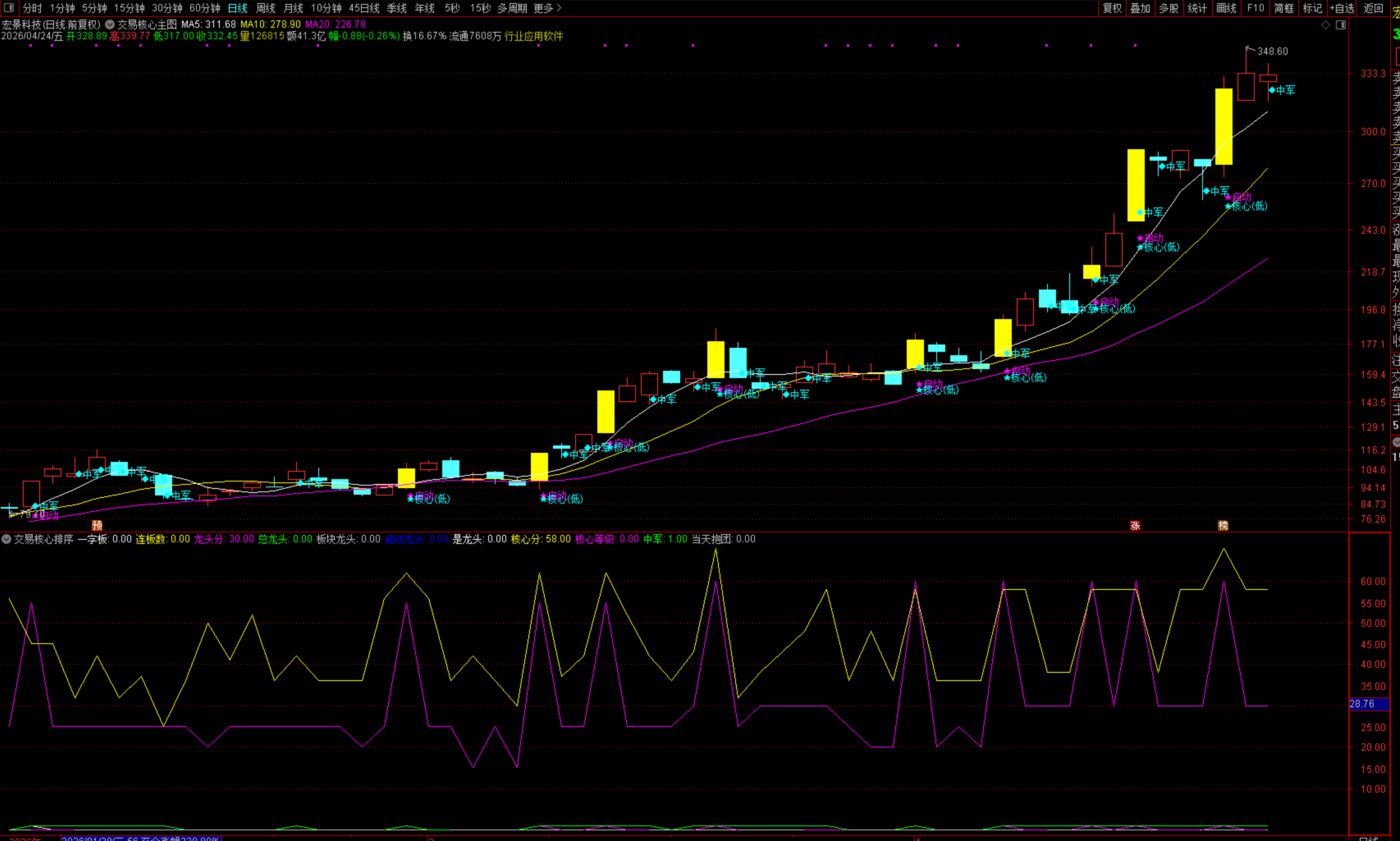Add stock via +自选 button
The width and height of the screenshot is (1400, 841).
point(1341,8)
